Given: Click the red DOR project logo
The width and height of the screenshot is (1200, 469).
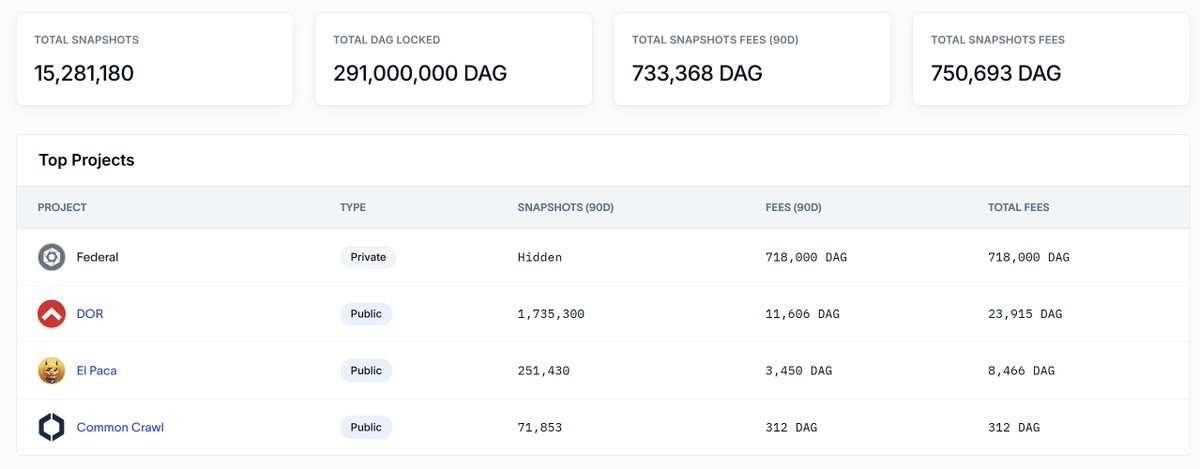Looking at the screenshot, I should (52, 314).
